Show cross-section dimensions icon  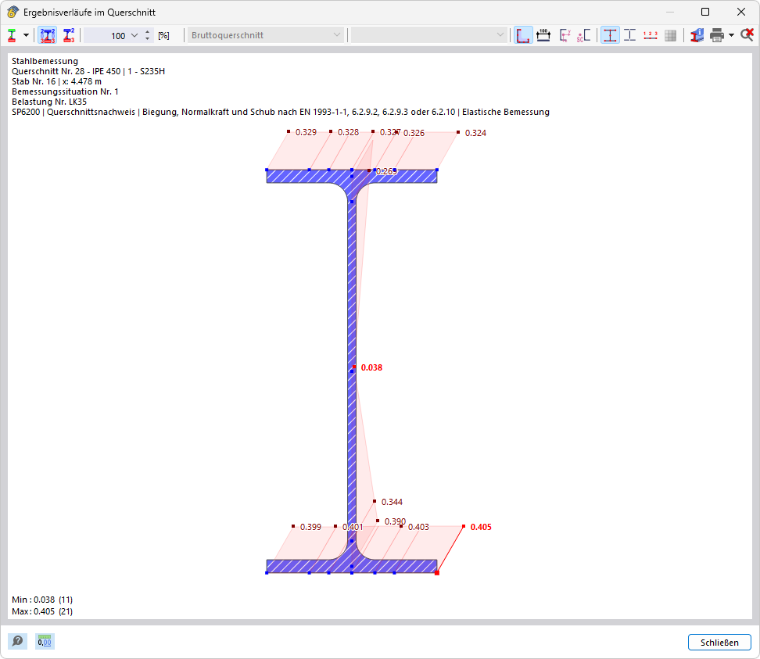click(543, 35)
